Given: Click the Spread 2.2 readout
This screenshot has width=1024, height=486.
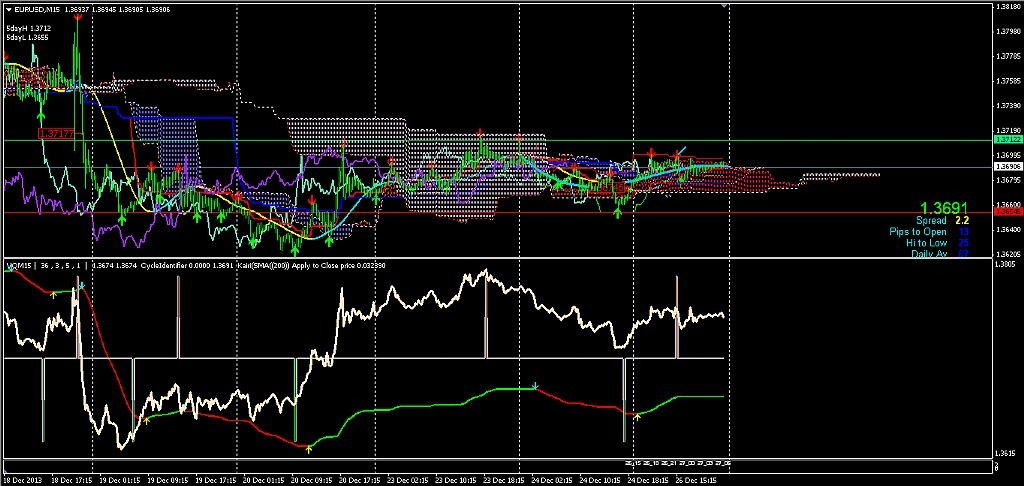Looking at the screenshot, I should 942,221.
